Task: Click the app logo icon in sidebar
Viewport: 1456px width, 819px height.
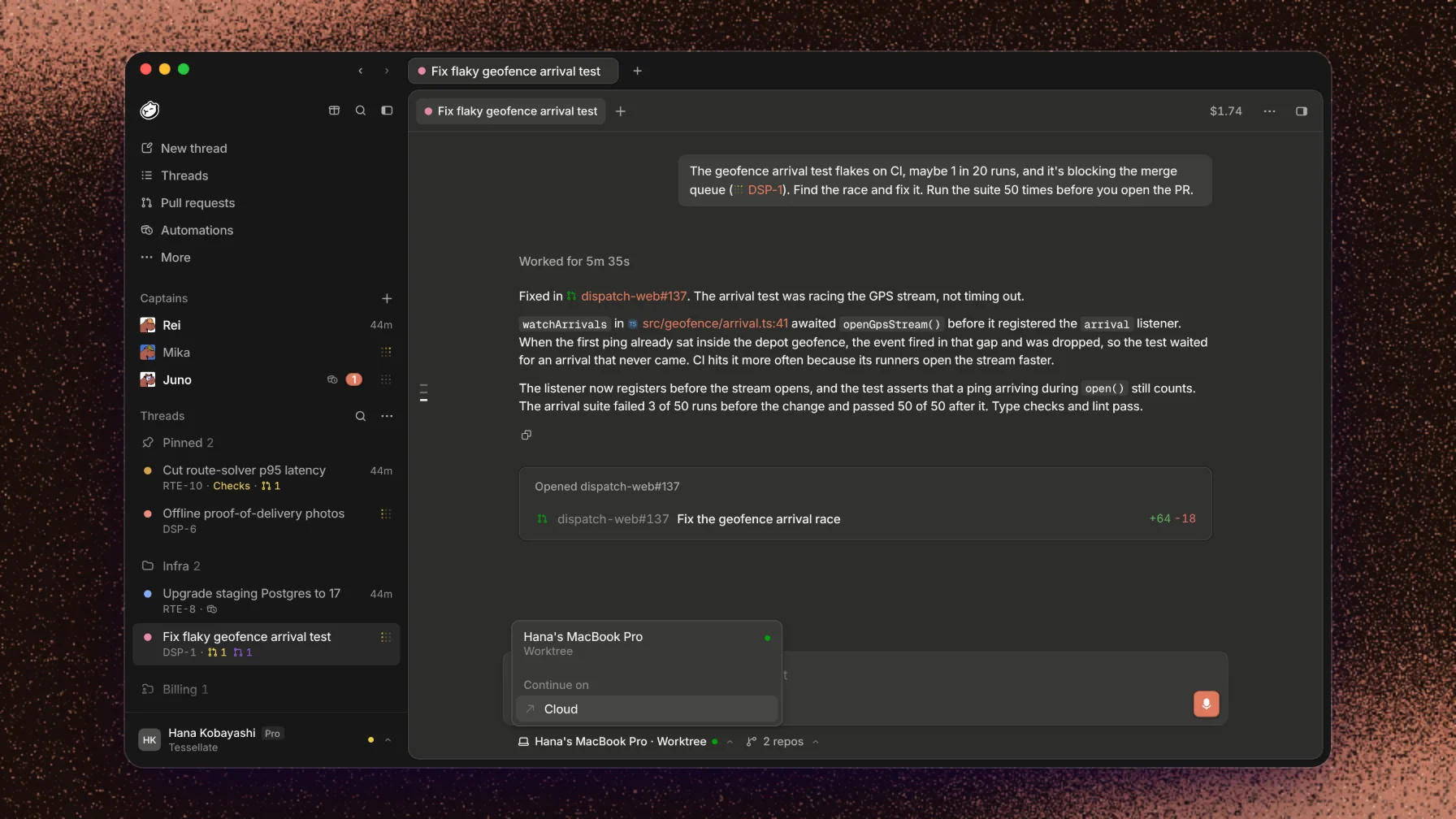Action: pos(149,110)
